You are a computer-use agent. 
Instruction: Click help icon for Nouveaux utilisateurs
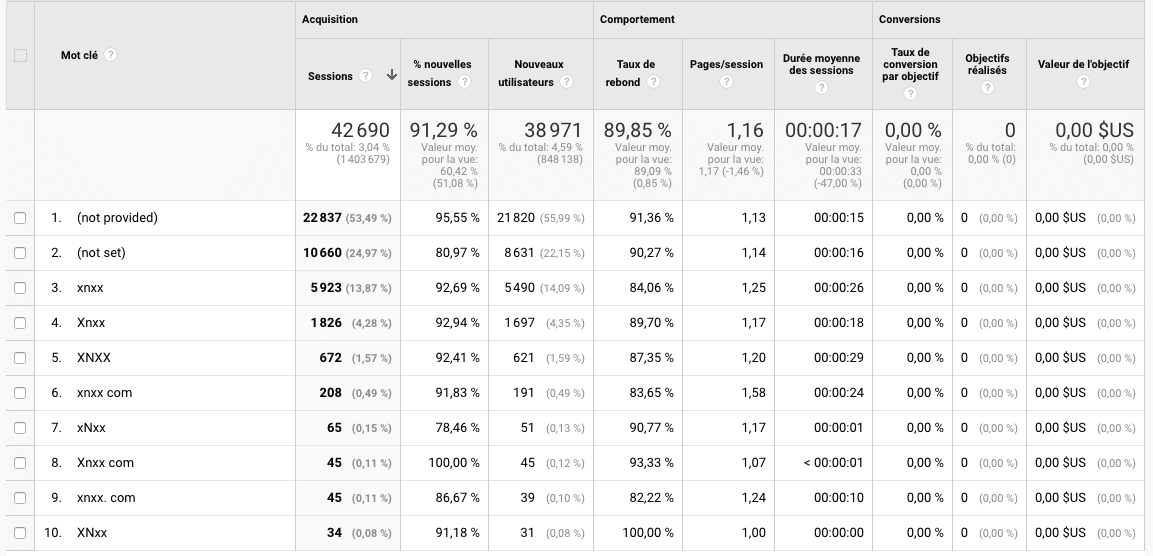click(567, 82)
